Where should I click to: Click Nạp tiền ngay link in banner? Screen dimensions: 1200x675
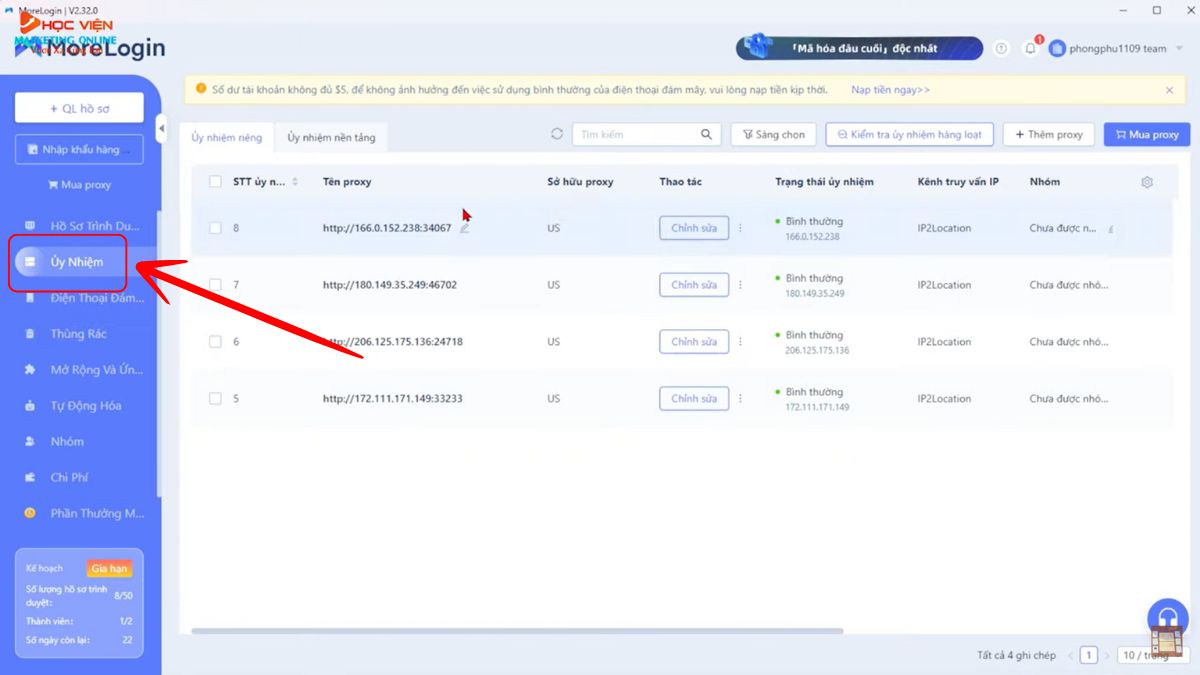pyautogui.click(x=890, y=90)
